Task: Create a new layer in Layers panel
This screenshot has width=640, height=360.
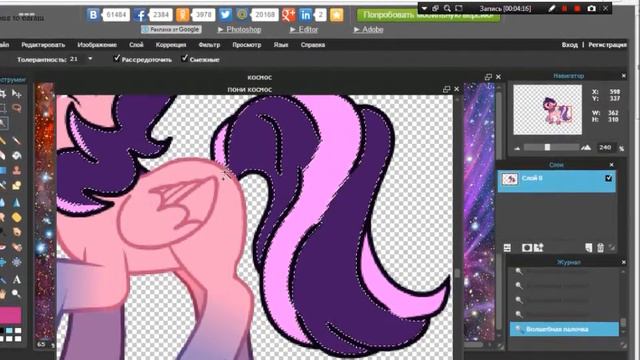Action: click(589, 248)
